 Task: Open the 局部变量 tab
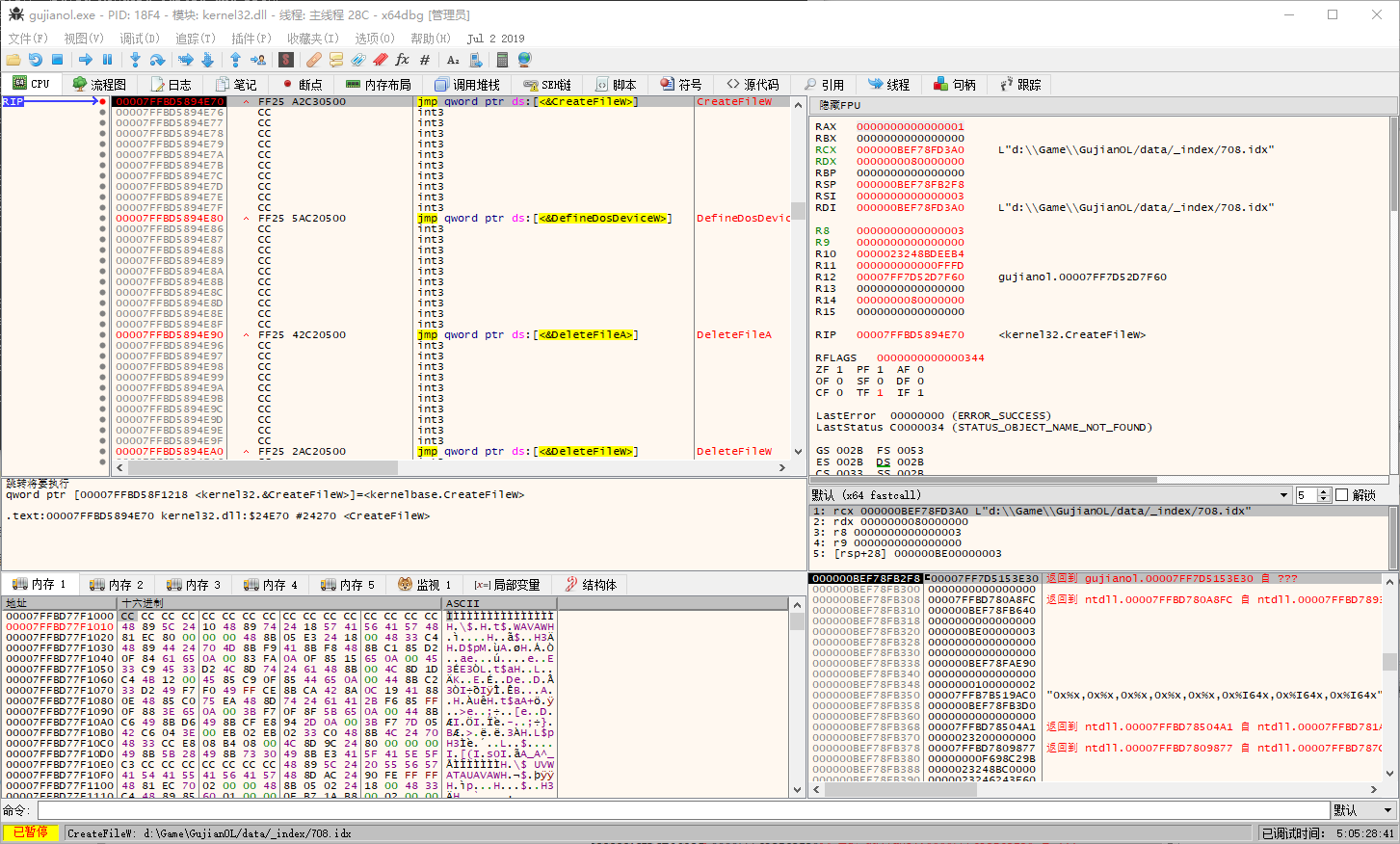coord(507,585)
